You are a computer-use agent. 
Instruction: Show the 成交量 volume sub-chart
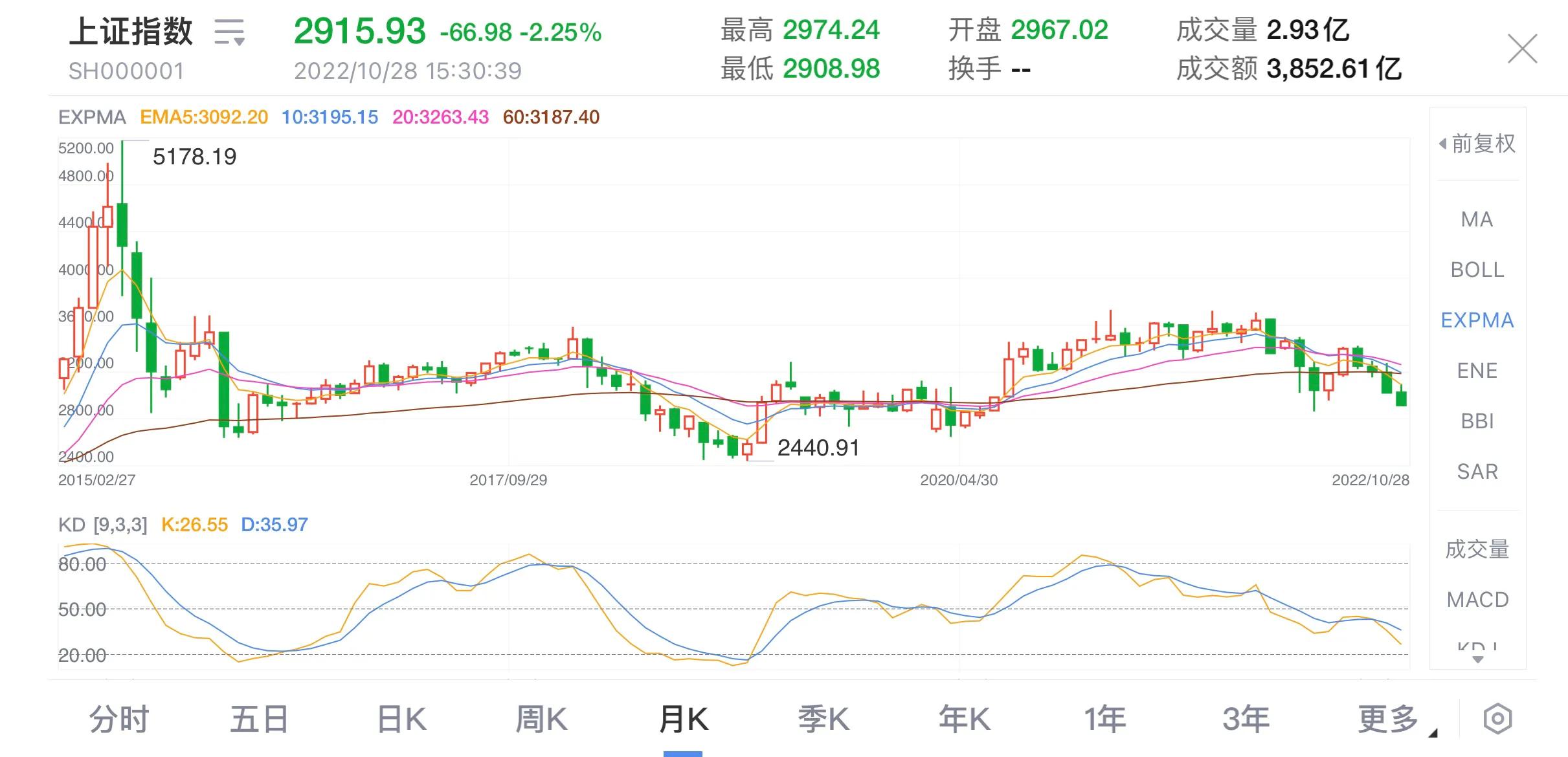point(1477,549)
